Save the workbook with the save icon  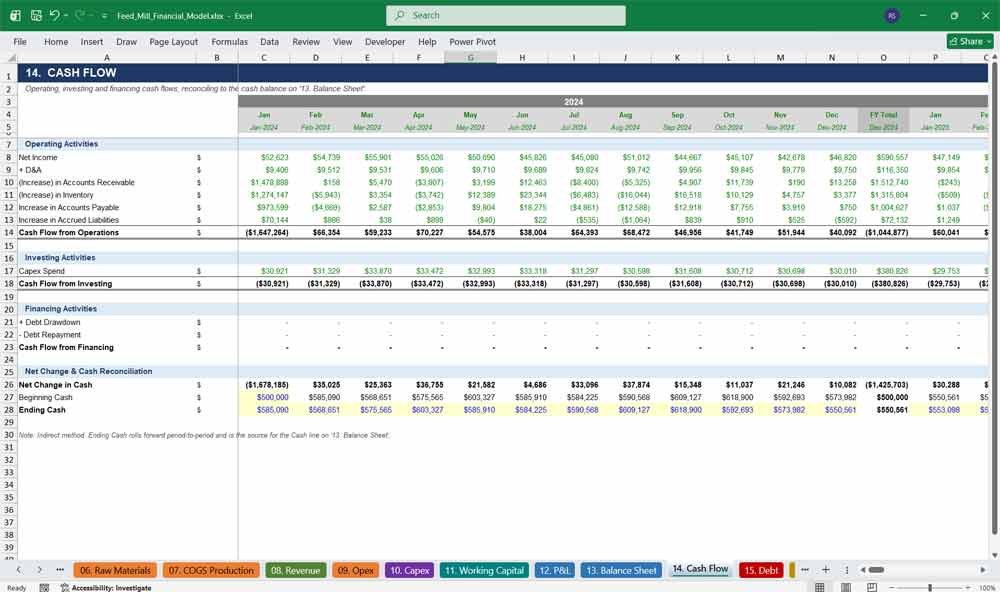click(x=36, y=15)
